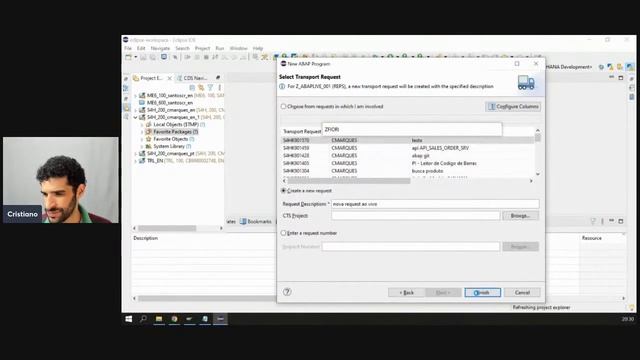Click the Filter icon in Project Explorer
This screenshot has height=360, width=640.
click(x=210, y=87)
